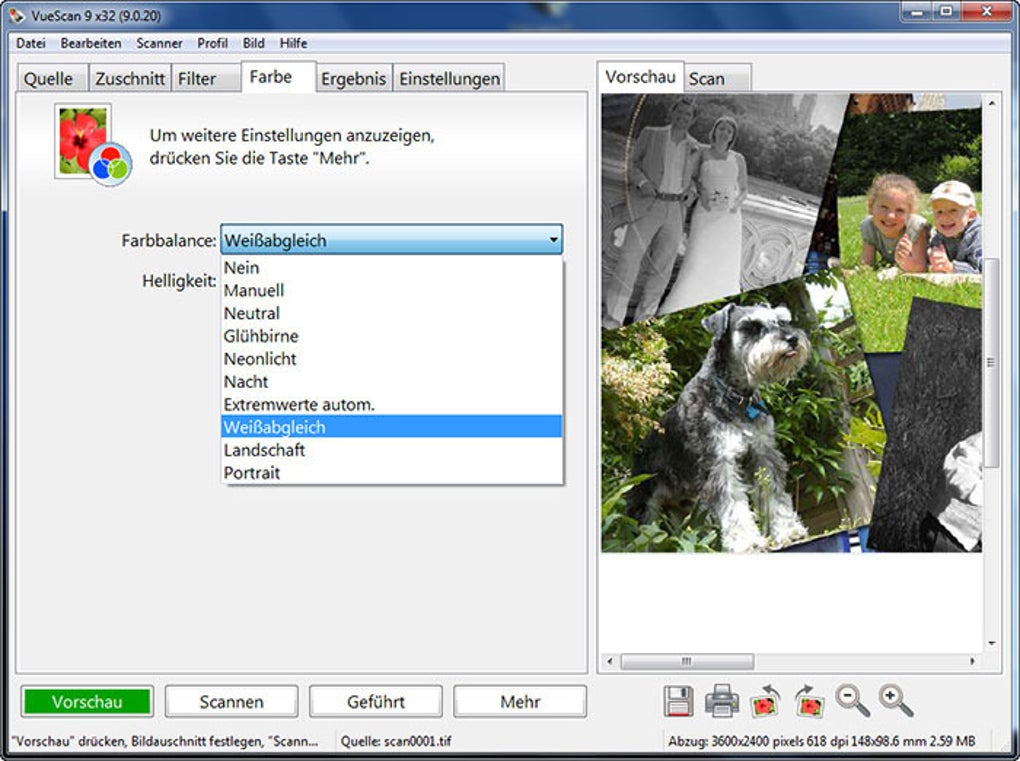Choose Neonlicht color balance option
The height and width of the screenshot is (761, 1020).
coord(392,358)
